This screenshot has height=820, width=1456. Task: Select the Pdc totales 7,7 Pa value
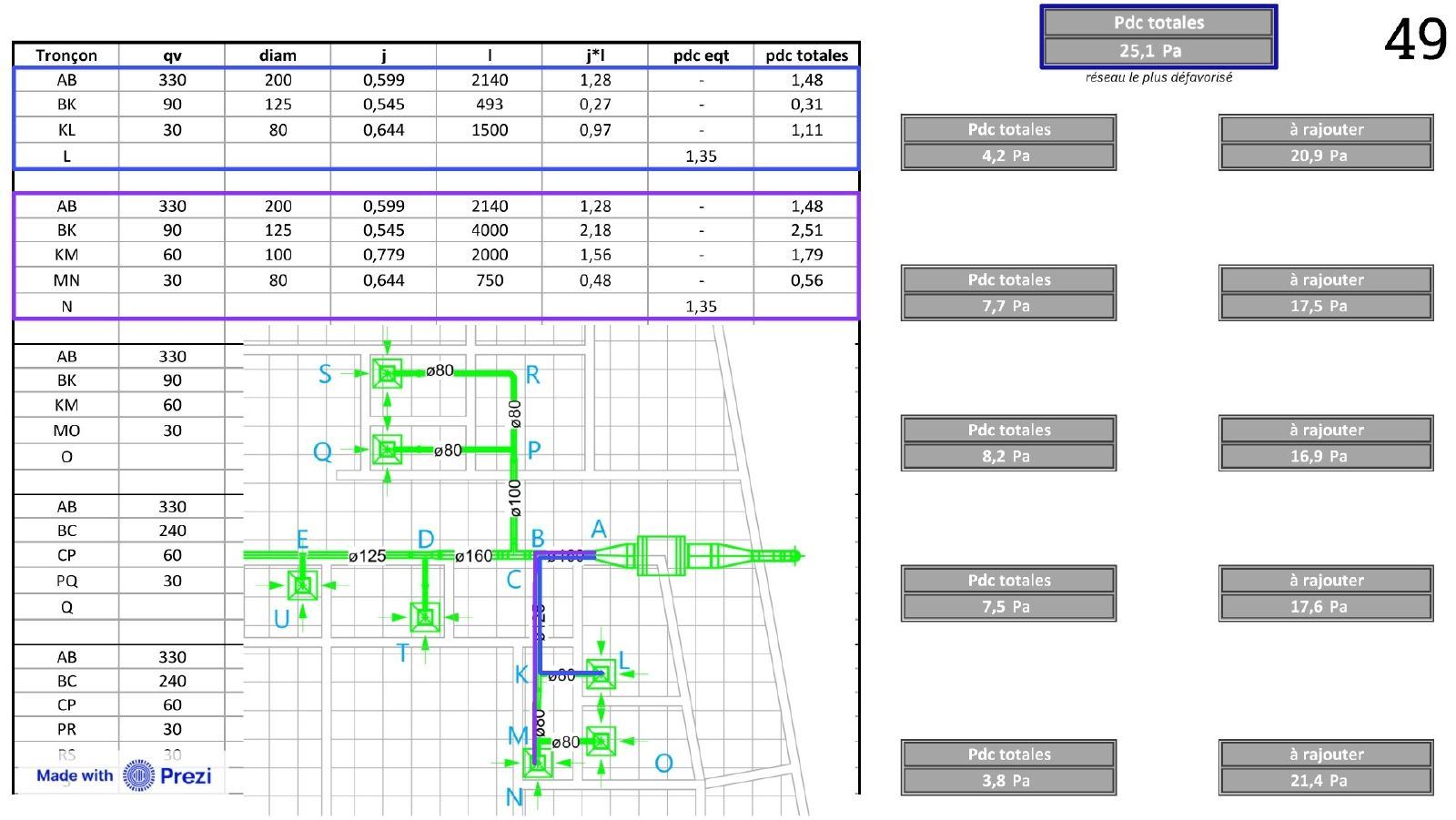coord(1008,306)
